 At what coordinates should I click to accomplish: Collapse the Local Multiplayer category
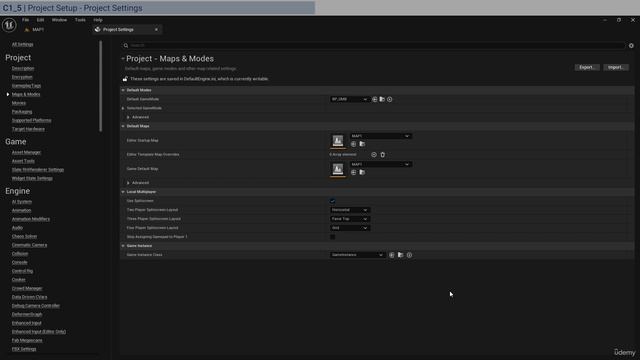coord(123,192)
